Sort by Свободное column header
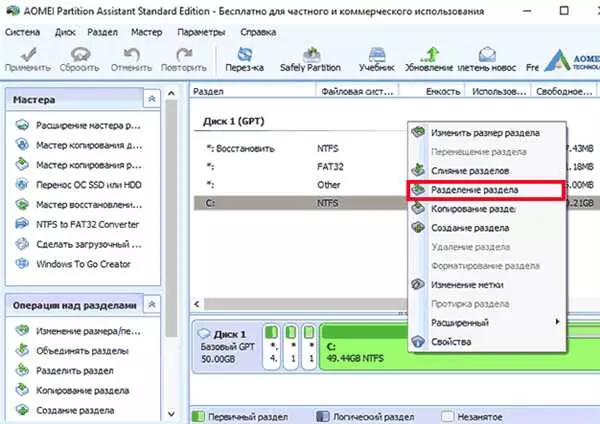The height and width of the screenshot is (424, 600). [x=564, y=91]
